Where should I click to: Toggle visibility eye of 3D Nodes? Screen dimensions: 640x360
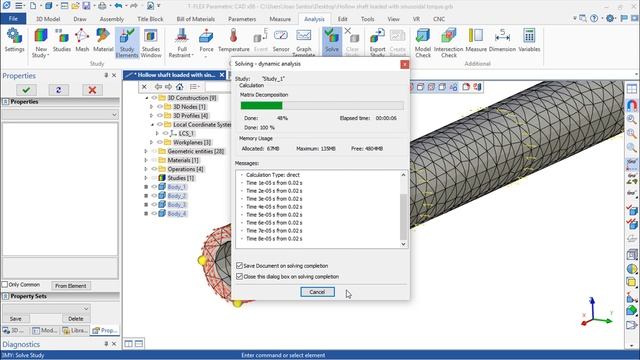[x=160, y=107]
